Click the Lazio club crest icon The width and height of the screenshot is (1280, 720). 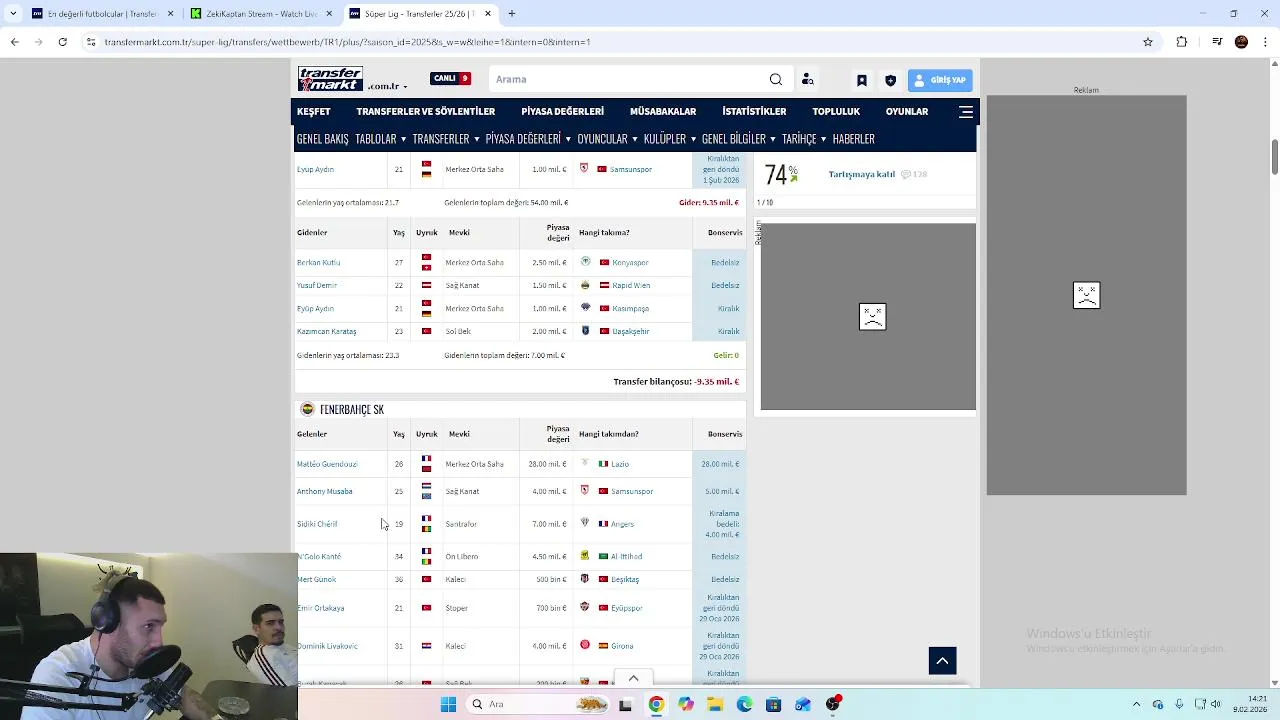click(585, 463)
